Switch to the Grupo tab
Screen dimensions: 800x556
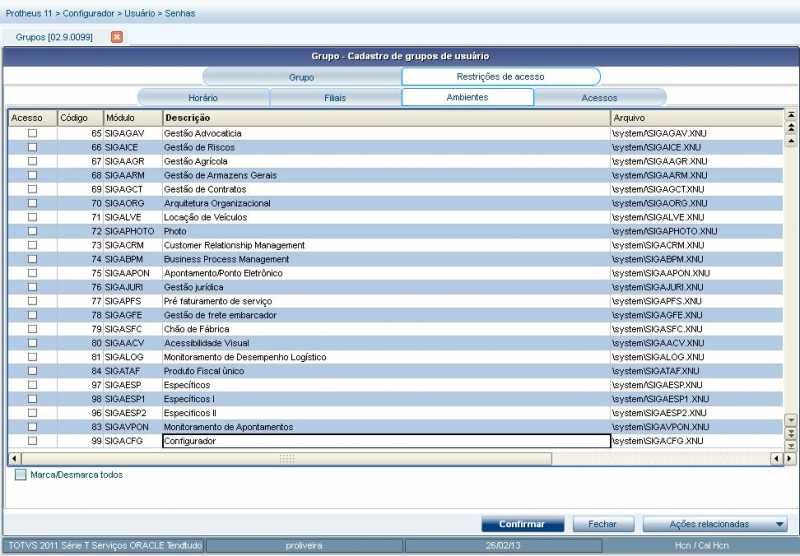(x=302, y=78)
